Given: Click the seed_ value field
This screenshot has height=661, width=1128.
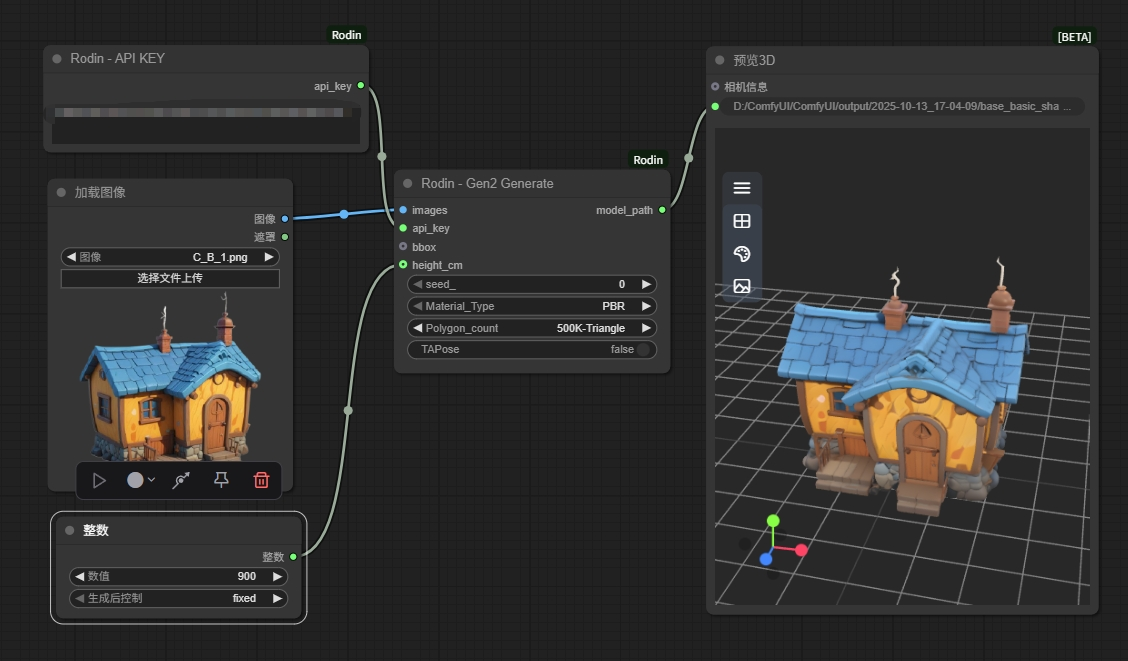Looking at the screenshot, I should [x=532, y=284].
